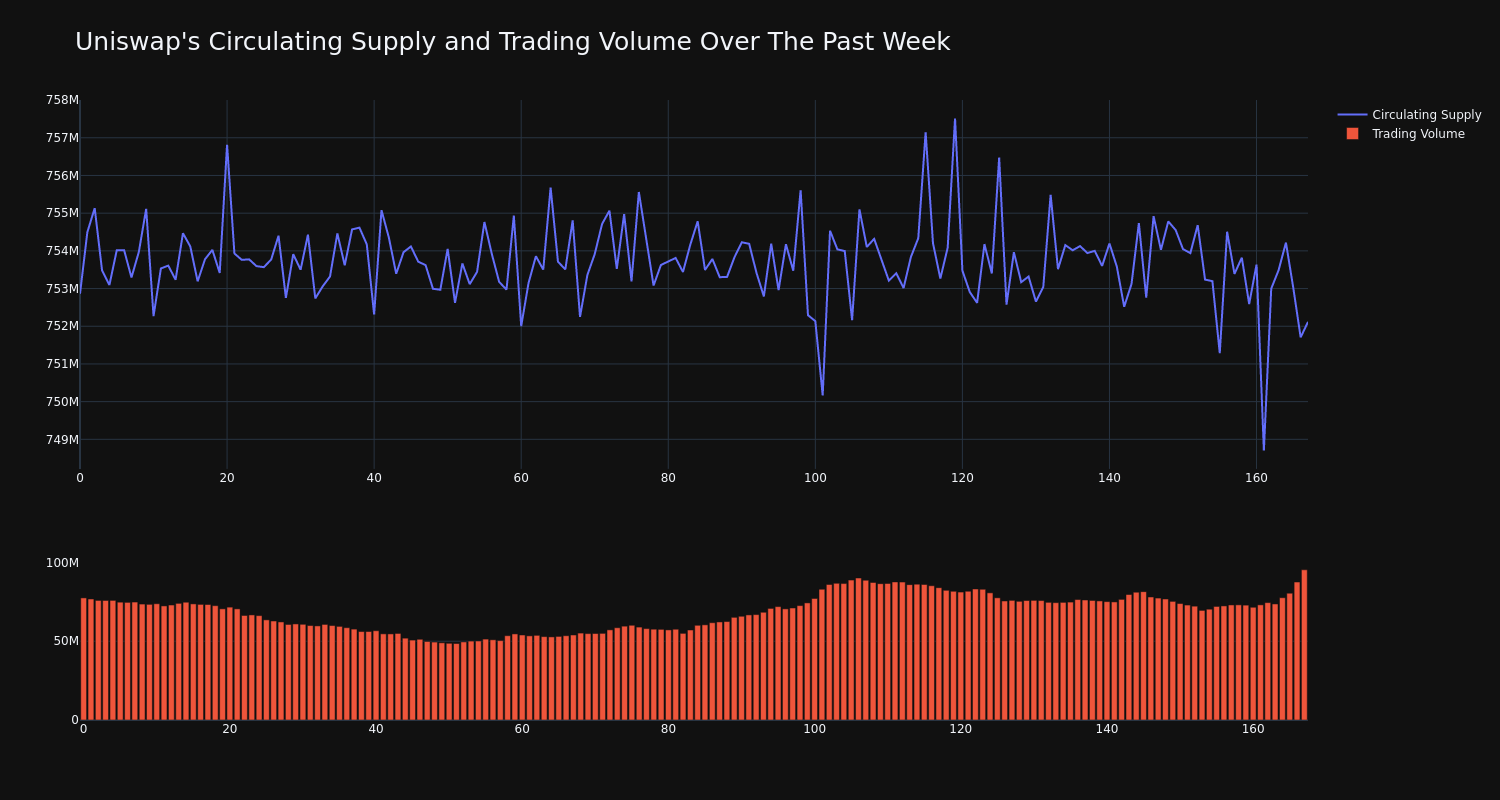
Task: Click the 754M y-axis label
Action: point(62,251)
